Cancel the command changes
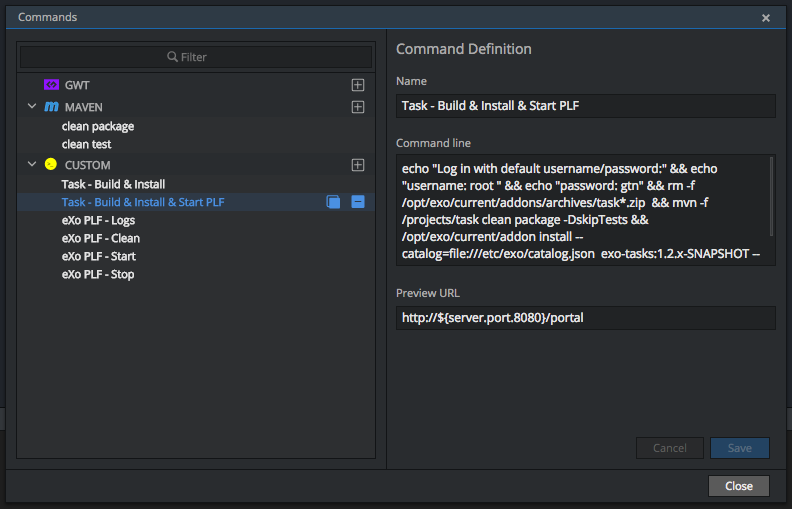792x509 pixels. click(670, 448)
